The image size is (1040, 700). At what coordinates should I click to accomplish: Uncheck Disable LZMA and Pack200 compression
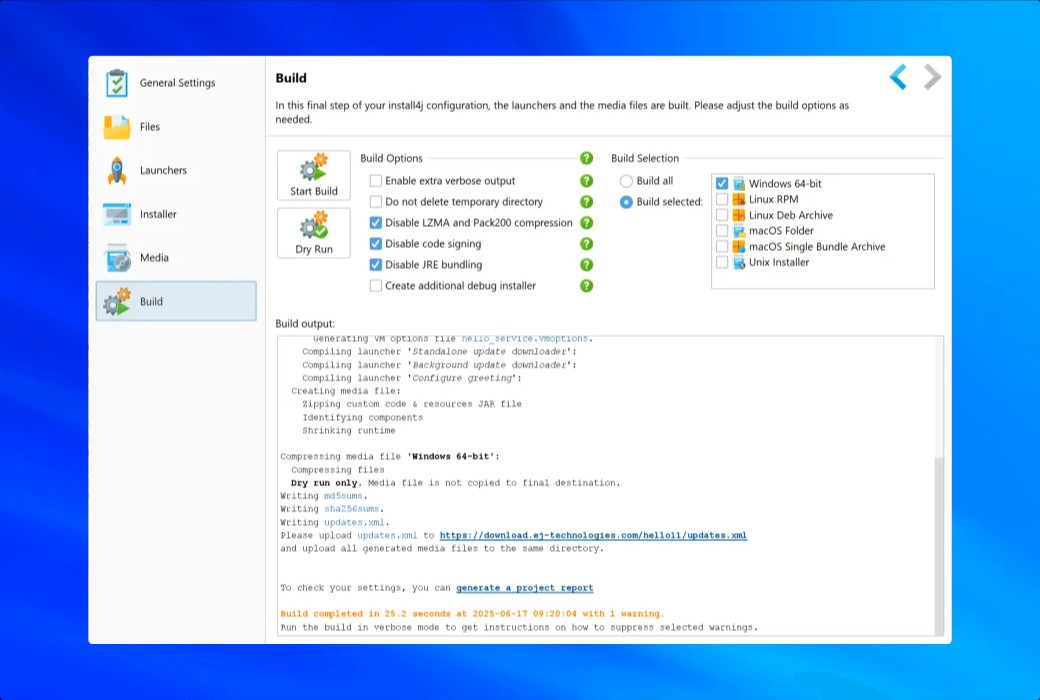tap(375, 223)
